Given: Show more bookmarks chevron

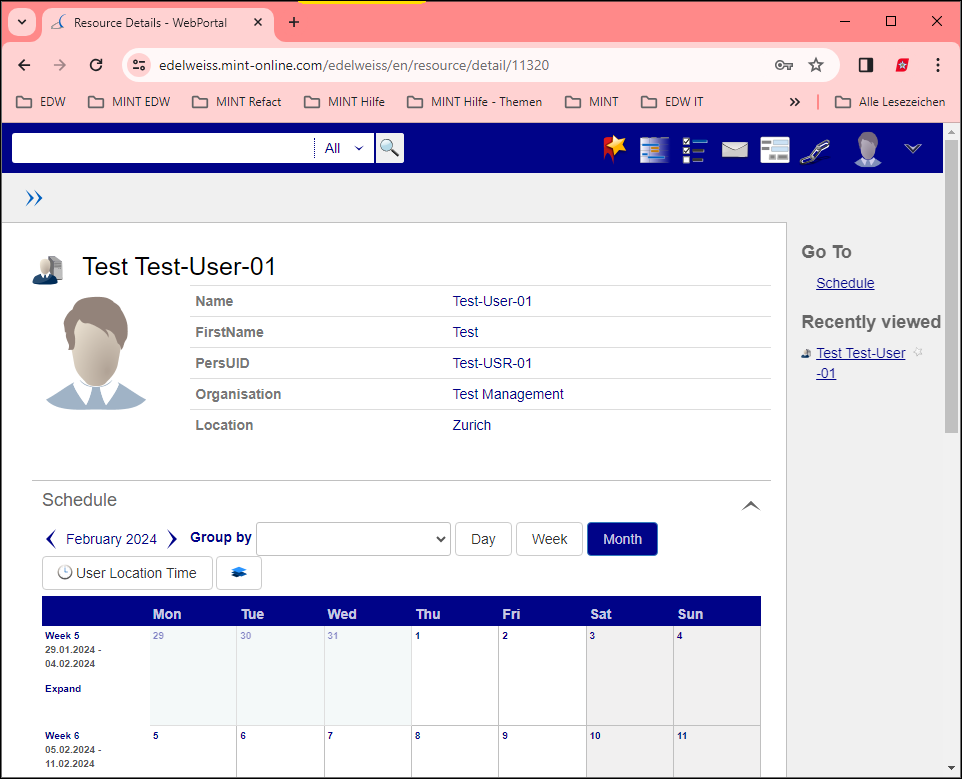Looking at the screenshot, I should [795, 102].
